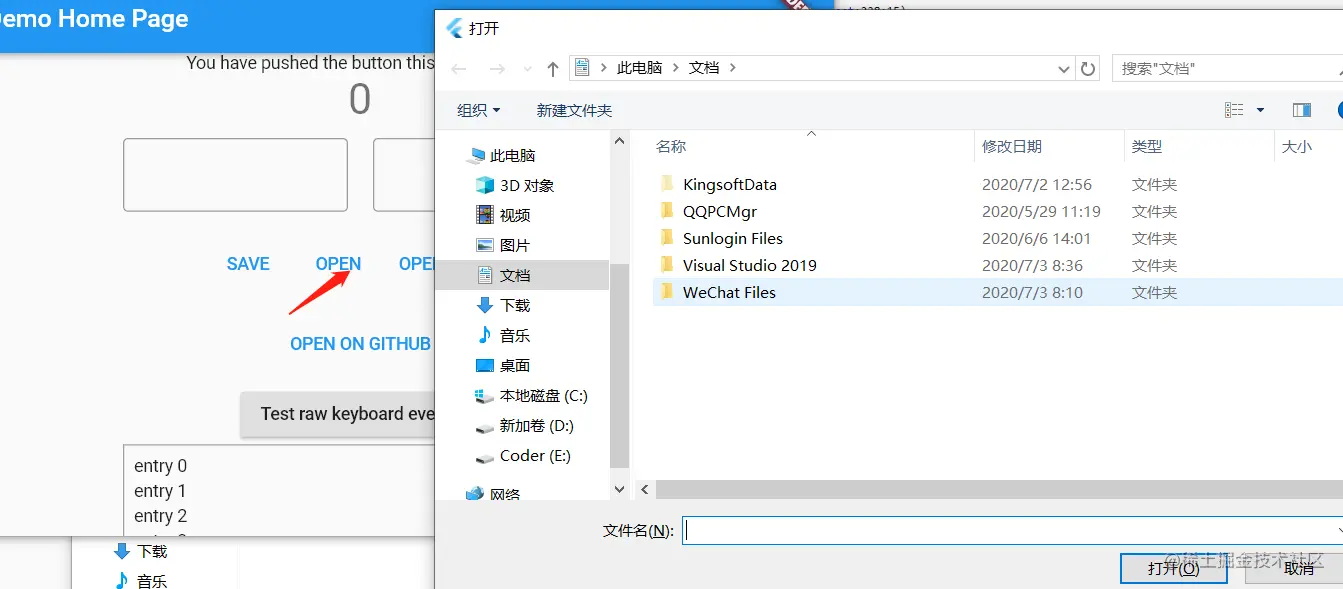Select entry 0 in the demo list

[160, 466]
